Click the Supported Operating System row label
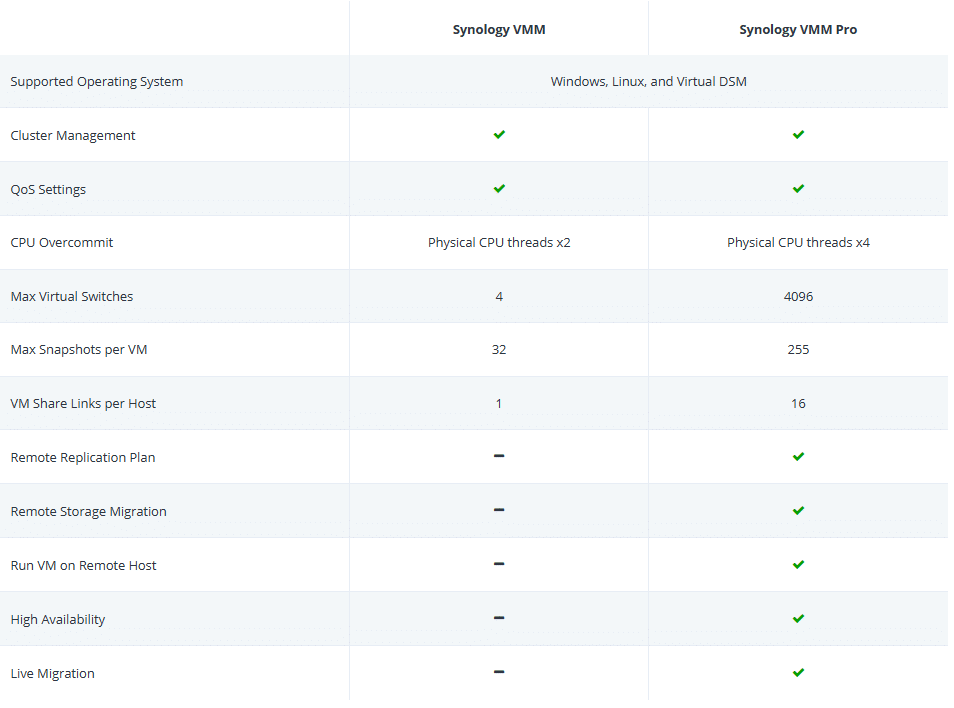Image resolution: width=954 pixels, height=708 pixels. click(x=97, y=82)
